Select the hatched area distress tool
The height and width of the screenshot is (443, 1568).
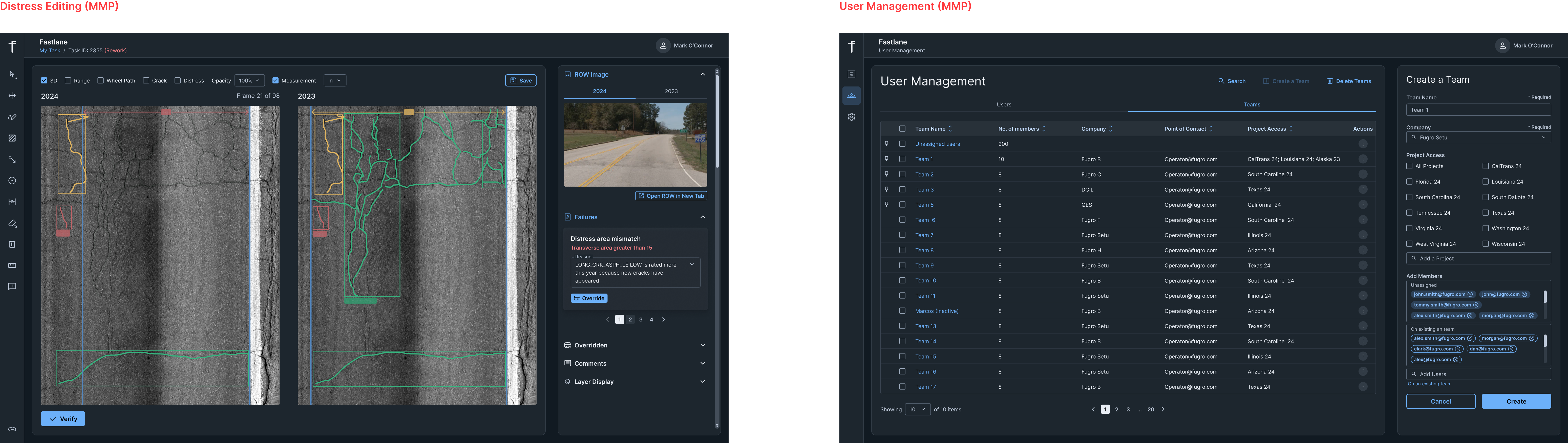pyautogui.click(x=12, y=138)
